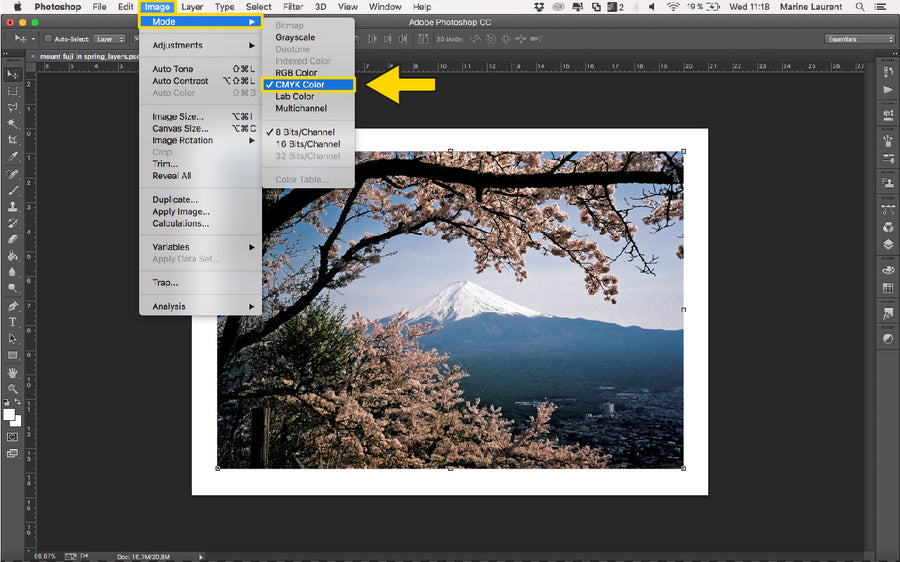Select the Path Selection tool
The width and height of the screenshot is (900, 562).
12,339
